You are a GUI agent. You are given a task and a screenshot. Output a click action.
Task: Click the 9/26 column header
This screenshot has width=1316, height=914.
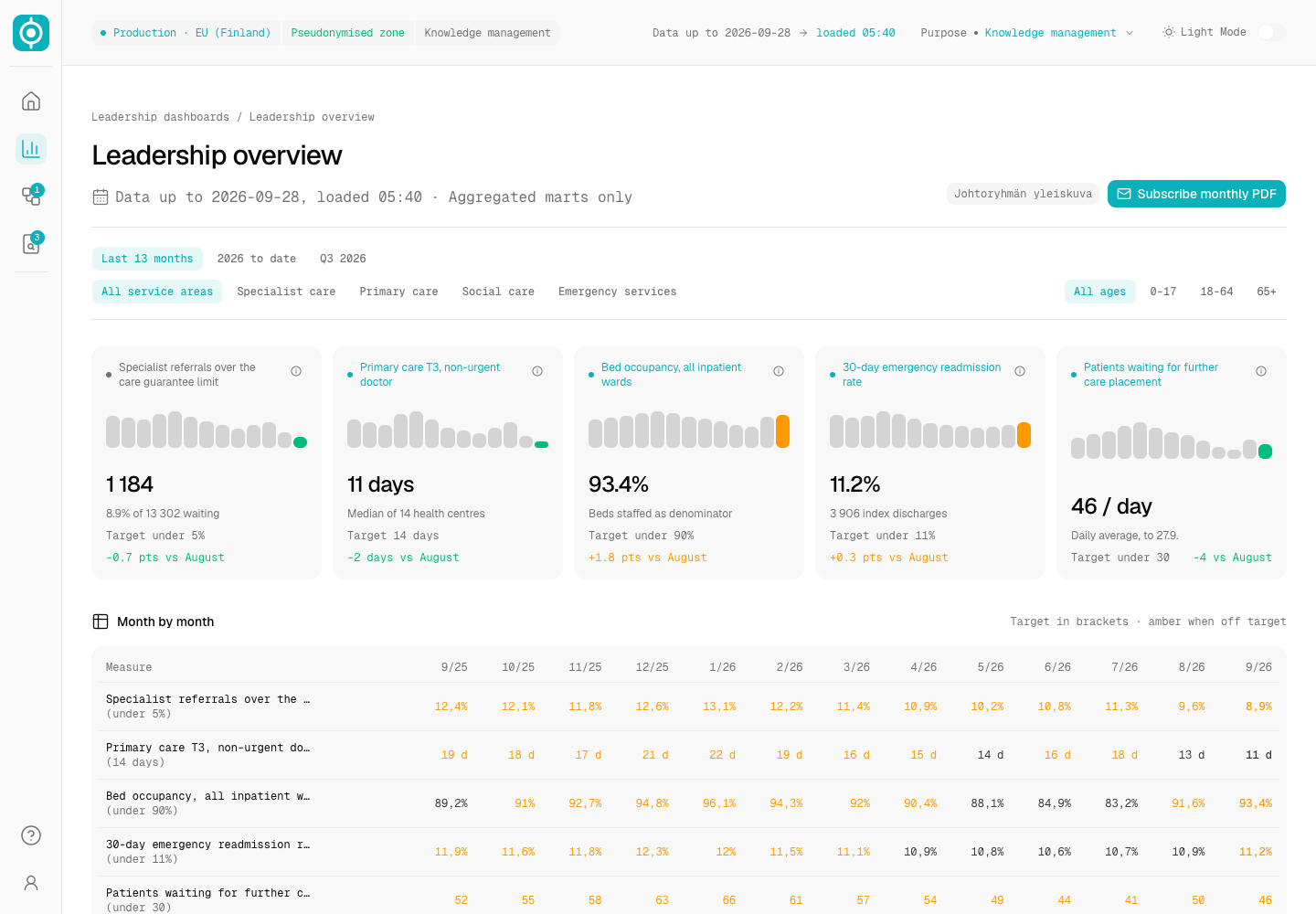point(1258,667)
